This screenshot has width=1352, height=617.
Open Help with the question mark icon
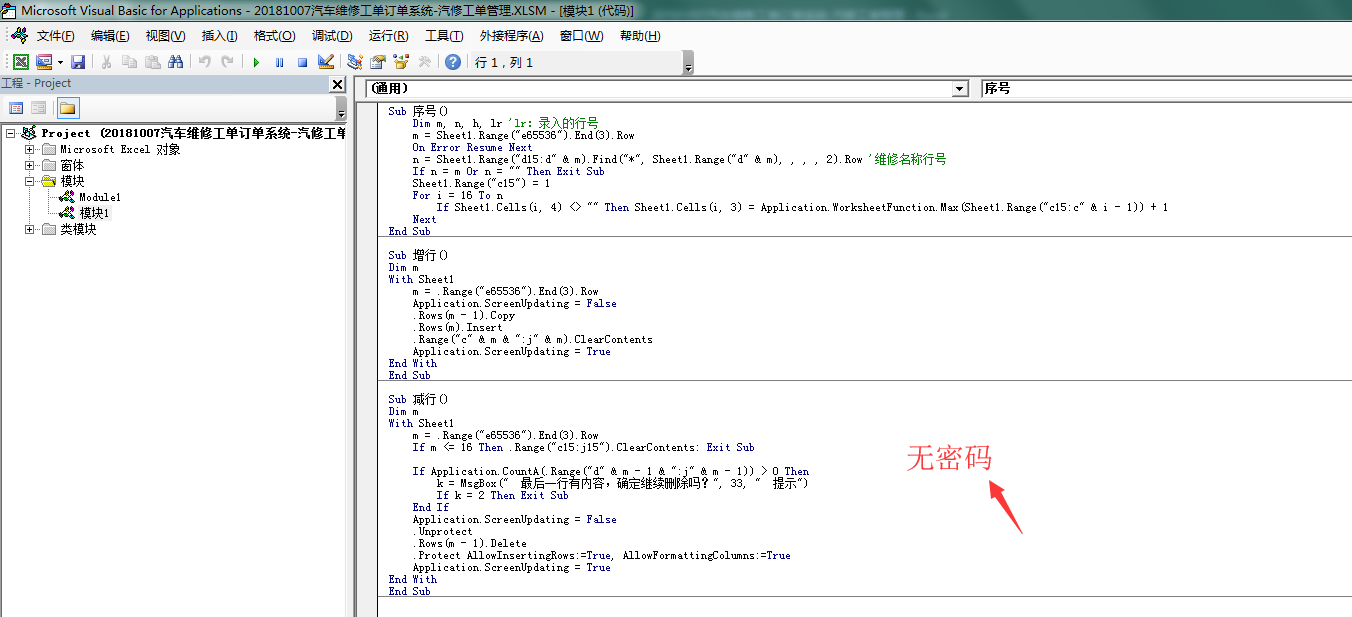[x=453, y=62]
